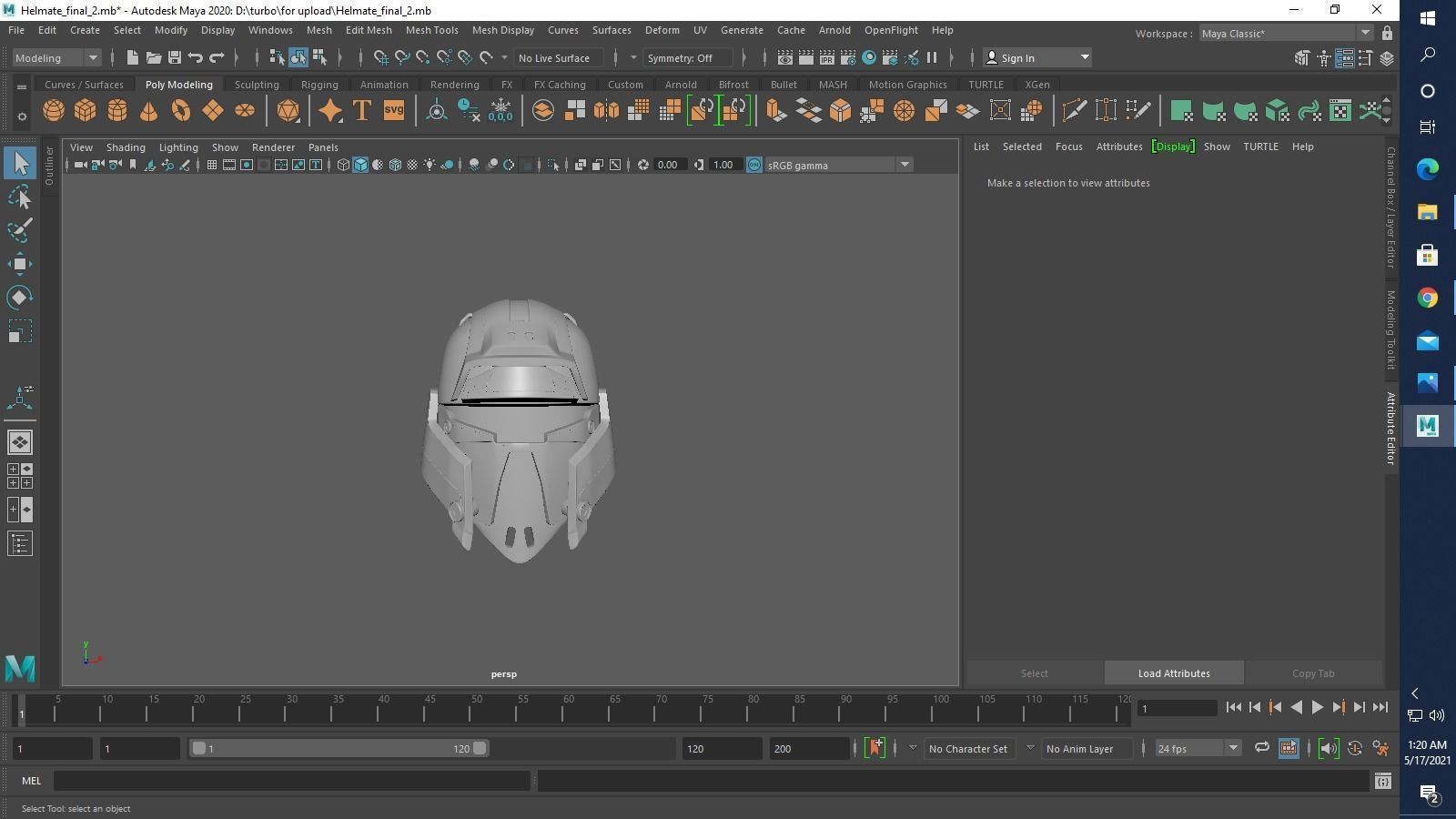The image size is (1456, 819).
Task: Open the No Character Set dropdown arrow
Action: [913, 748]
